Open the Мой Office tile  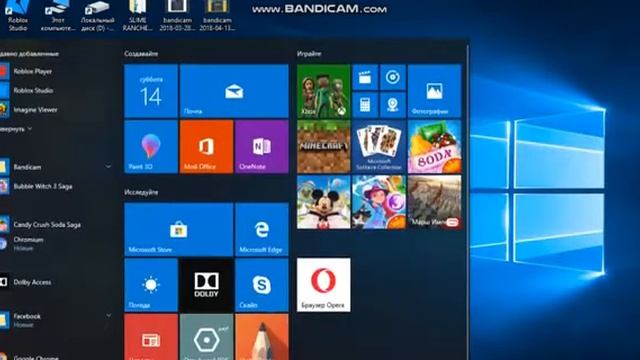(207, 147)
